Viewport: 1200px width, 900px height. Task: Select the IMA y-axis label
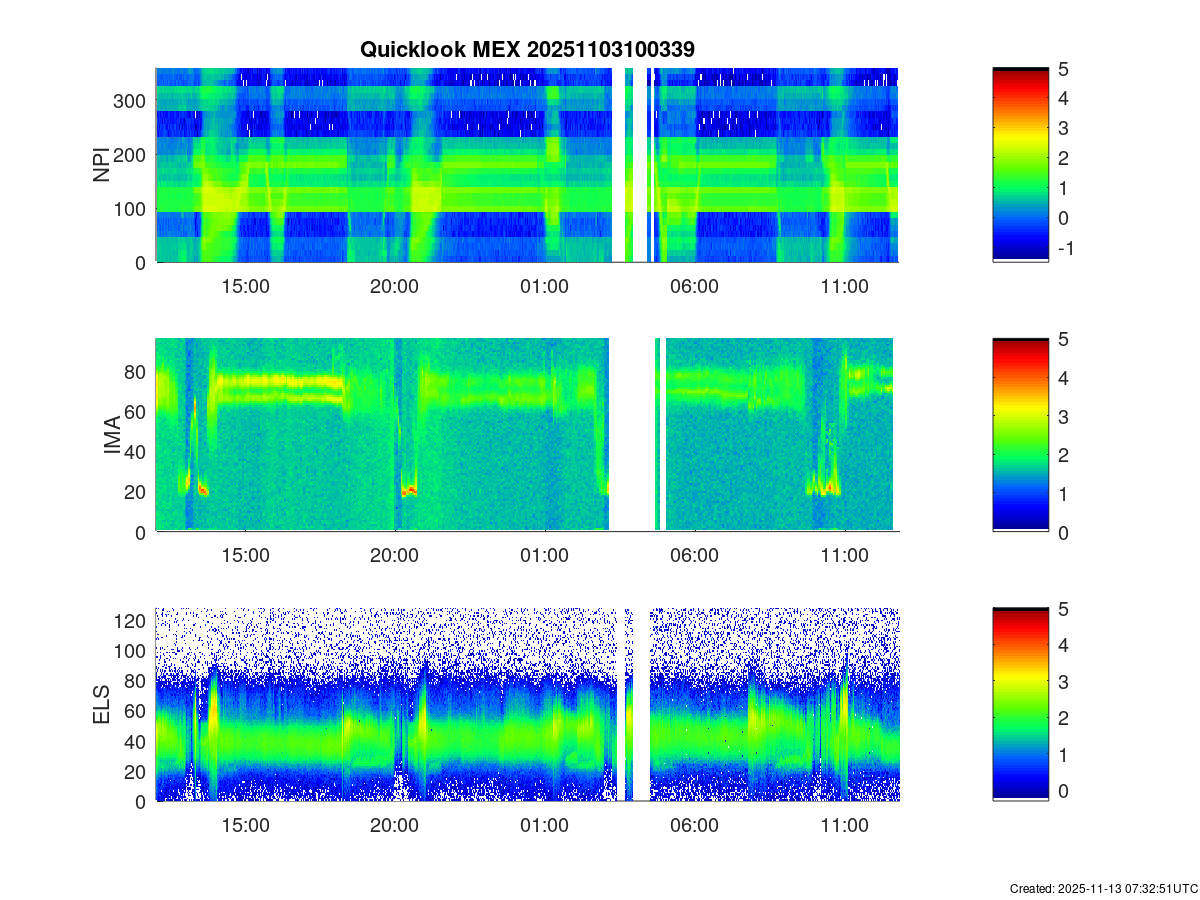tap(114, 435)
